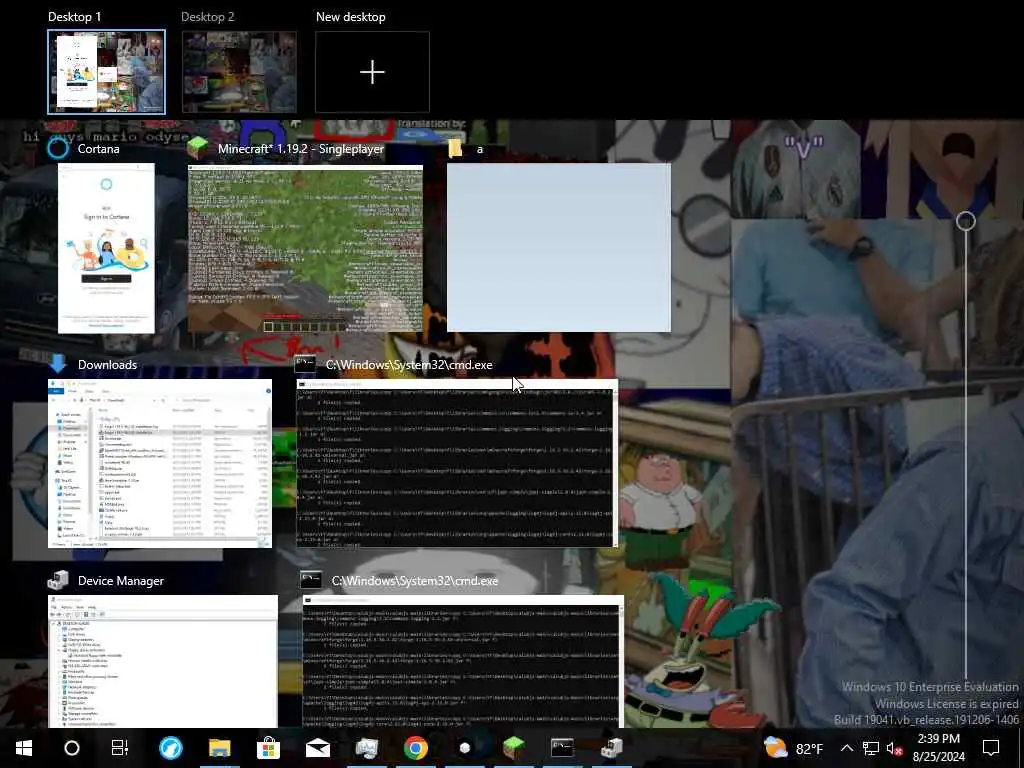Toggle the Task View taskbar button

(120, 748)
